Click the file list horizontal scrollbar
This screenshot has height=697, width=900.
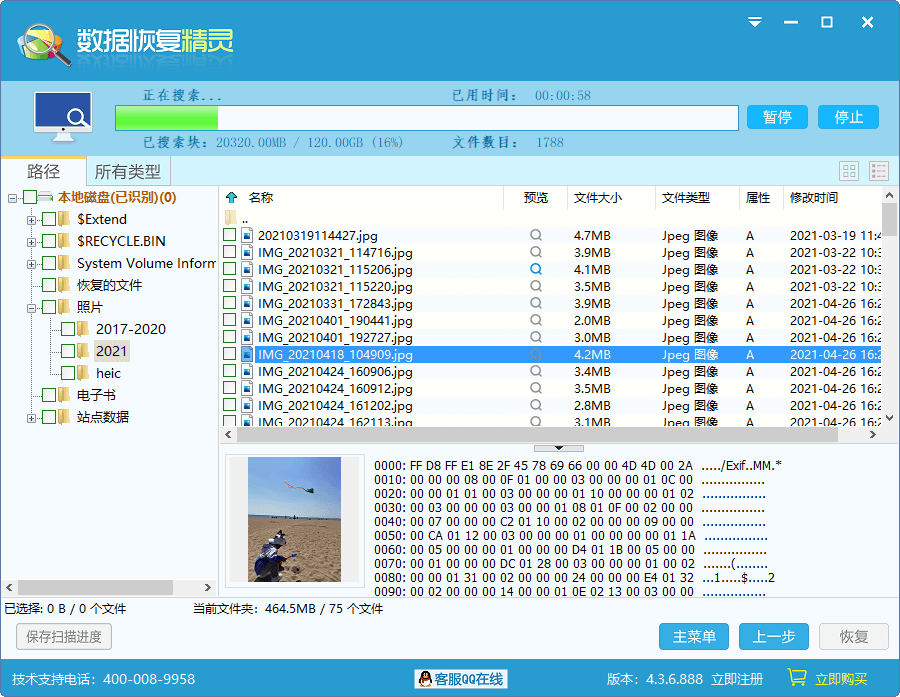coord(537,435)
